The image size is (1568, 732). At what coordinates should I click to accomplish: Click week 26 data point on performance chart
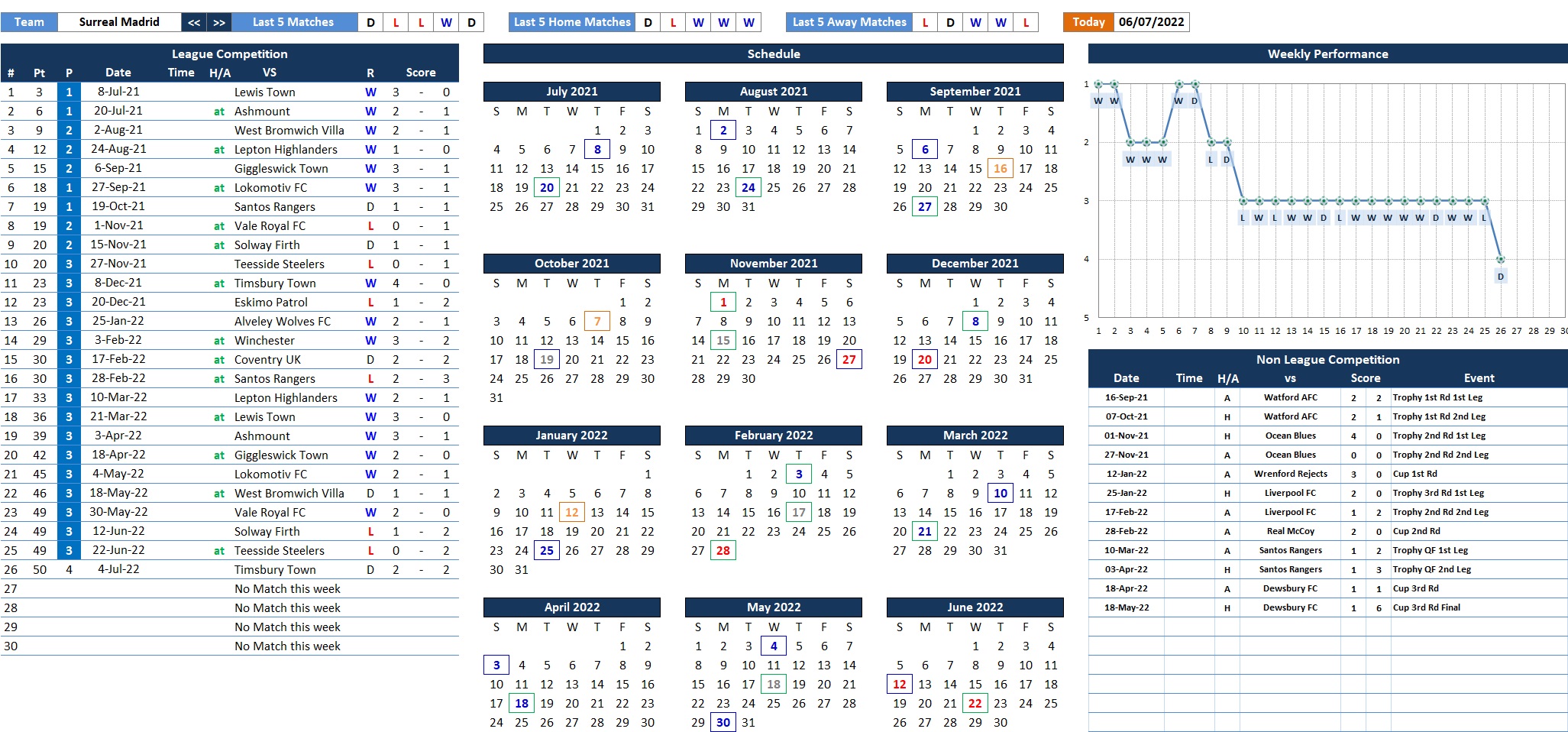[x=1501, y=260]
